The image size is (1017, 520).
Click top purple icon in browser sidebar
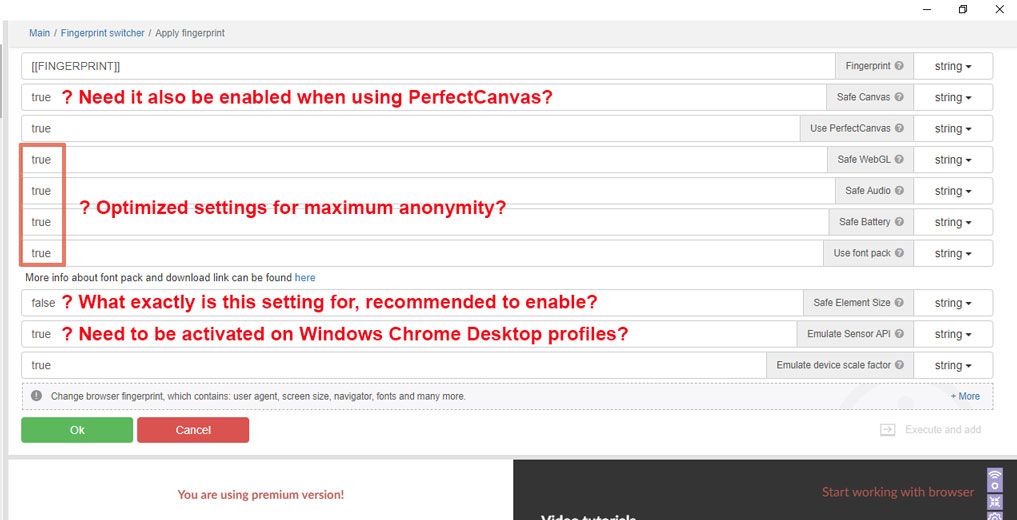click(994, 480)
